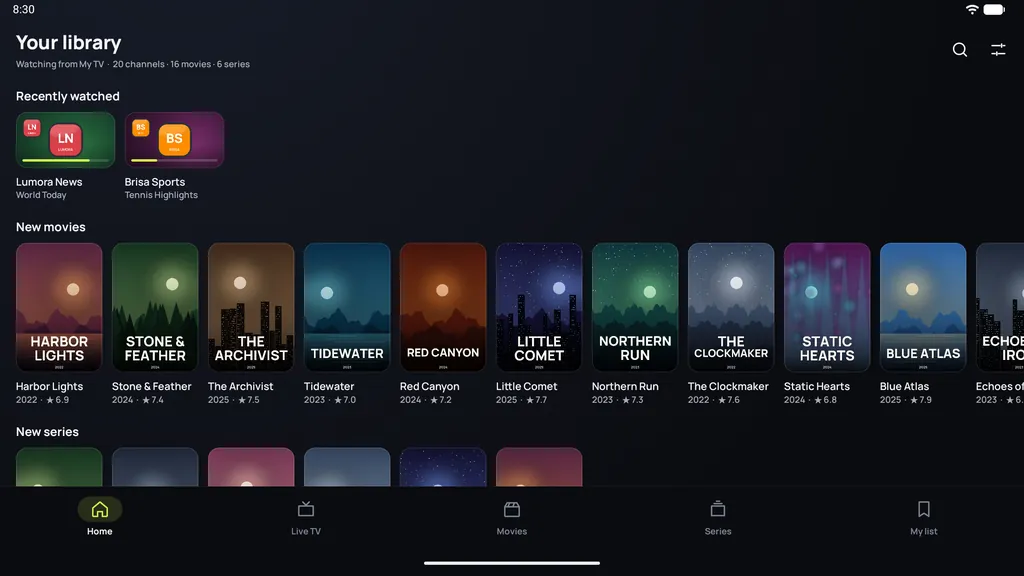The image size is (1024, 576).
Task: Open The Clockmaker movie poster
Action: [x=731, y=307]
